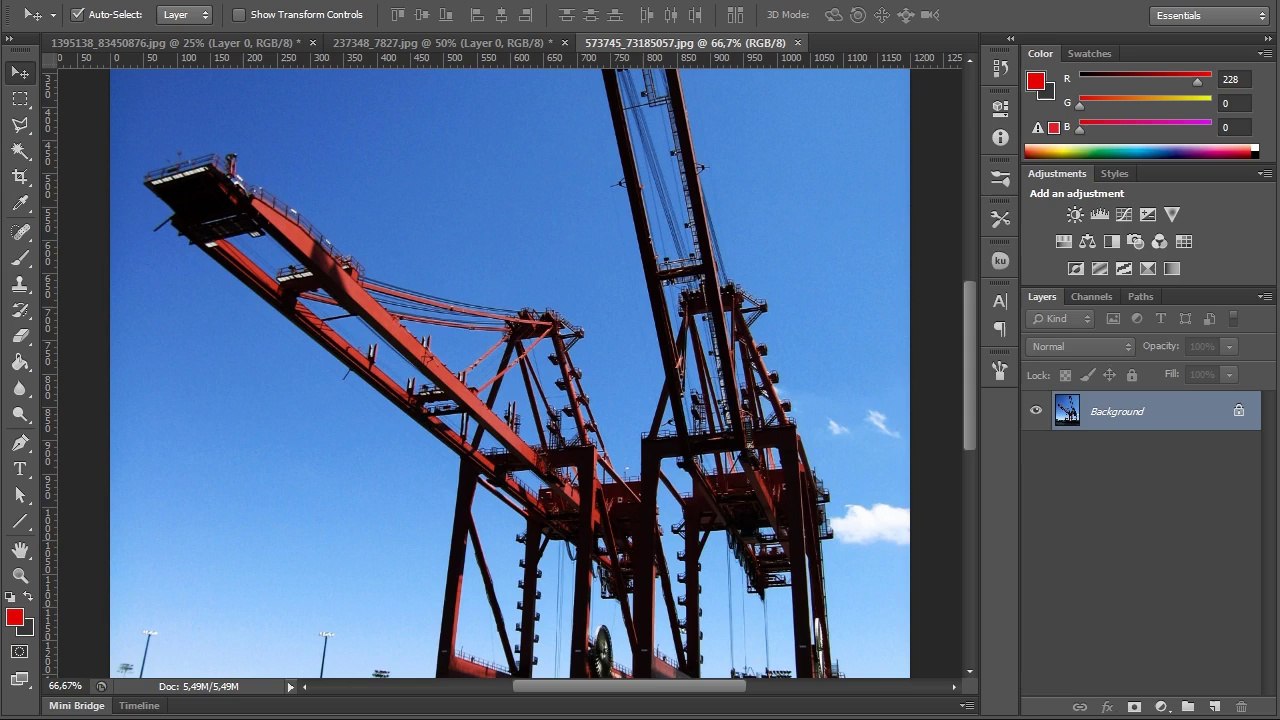This screenshot has height=720, width=1280.
Task: Open the Info panel icon
Action: click(x=1000, y=137)
